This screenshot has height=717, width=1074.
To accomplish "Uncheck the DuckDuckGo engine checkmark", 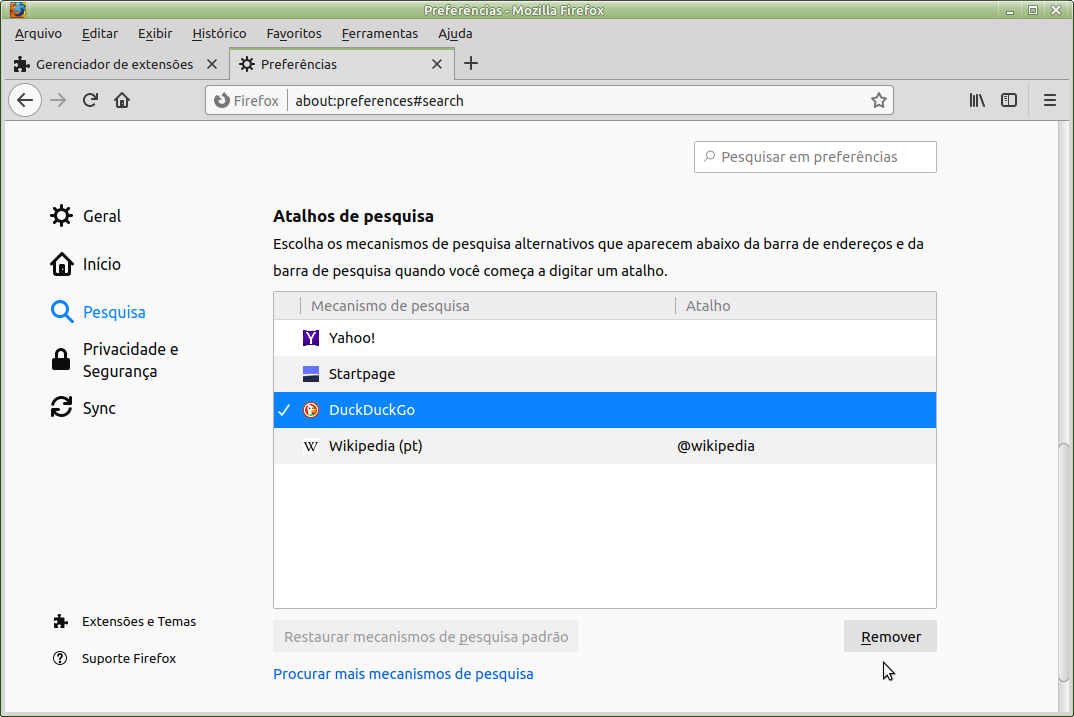I will click(x=284, y=410).
